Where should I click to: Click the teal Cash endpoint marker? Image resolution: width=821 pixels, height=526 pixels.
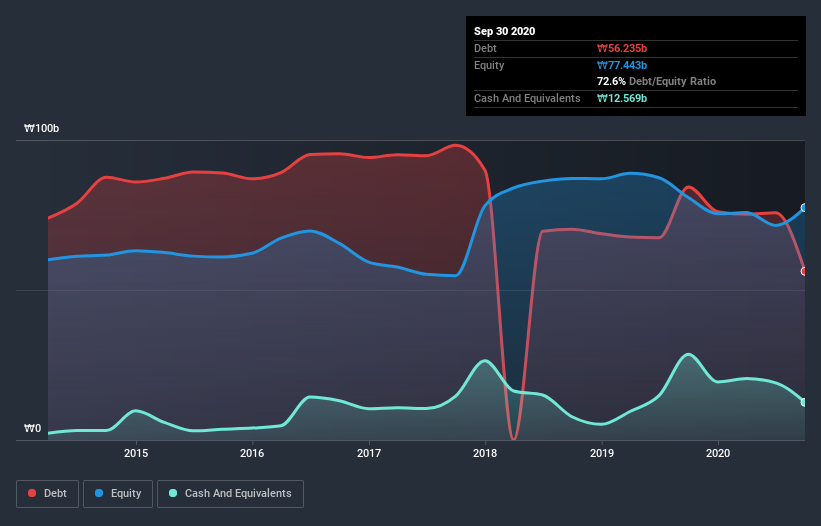pos(804,402)
